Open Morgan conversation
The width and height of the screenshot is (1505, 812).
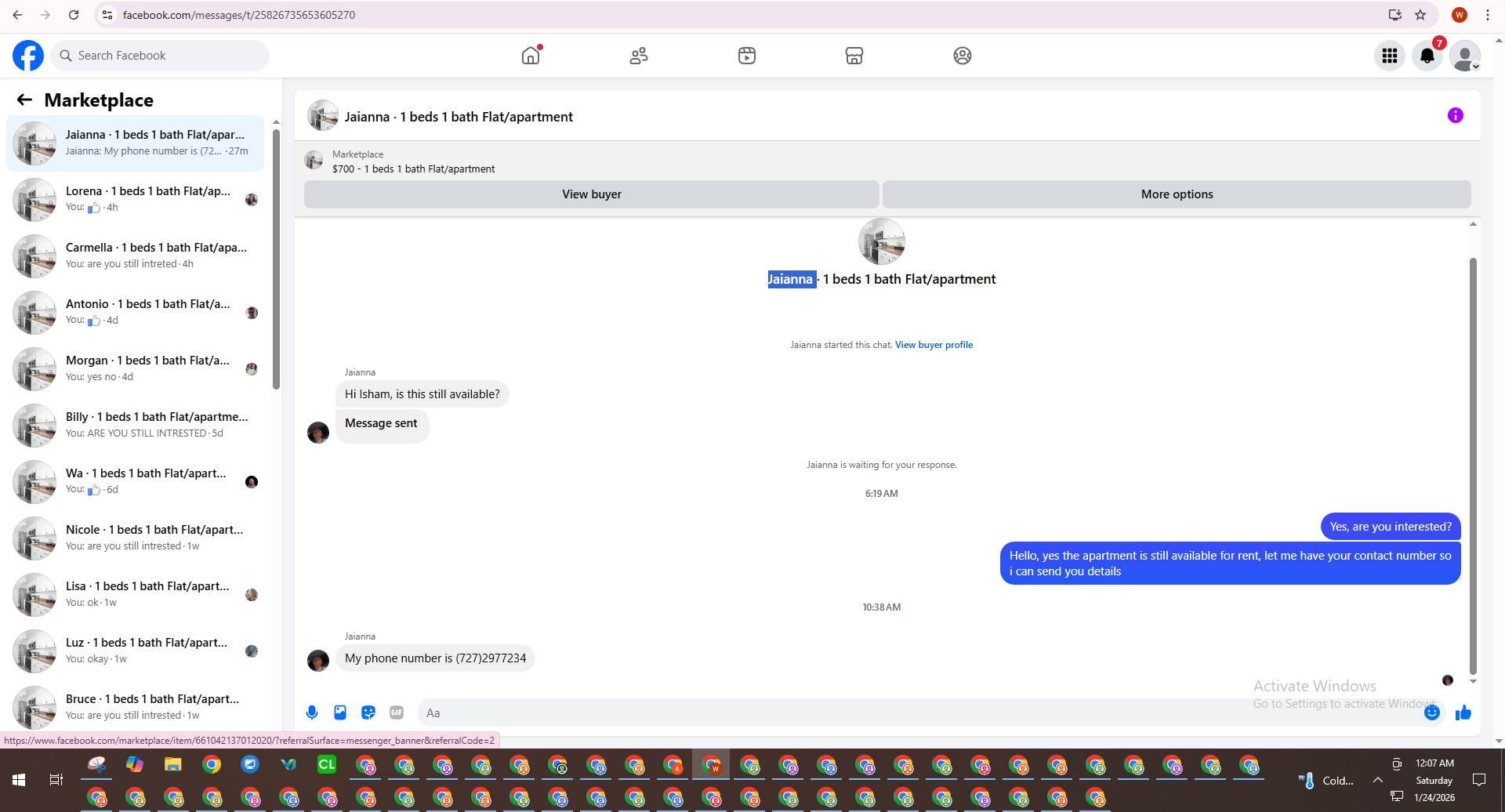click(x=136, y=369)
